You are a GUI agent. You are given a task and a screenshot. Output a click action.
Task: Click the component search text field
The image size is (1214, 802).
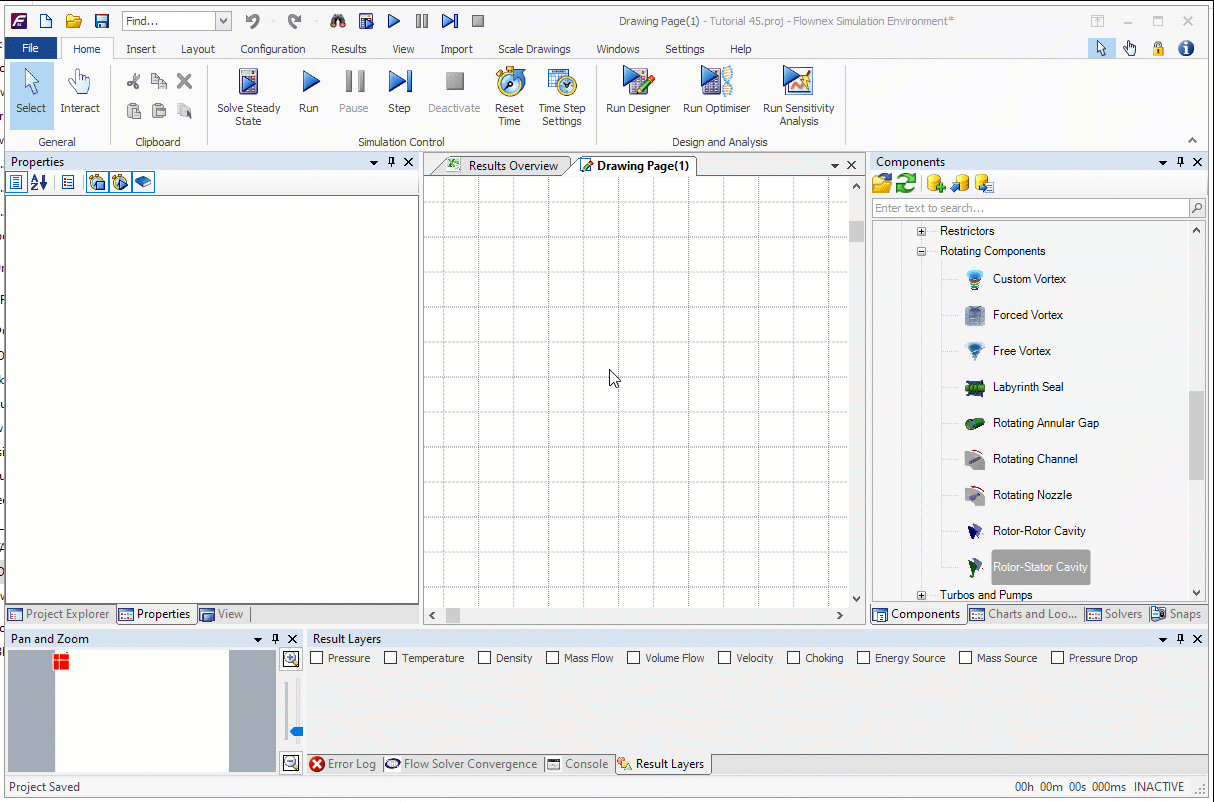coord(1030,208)
